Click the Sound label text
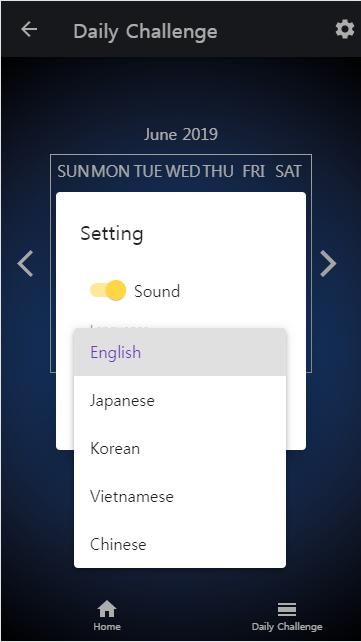The height and width of the screenshot is (642, 361). pos(157,291)
